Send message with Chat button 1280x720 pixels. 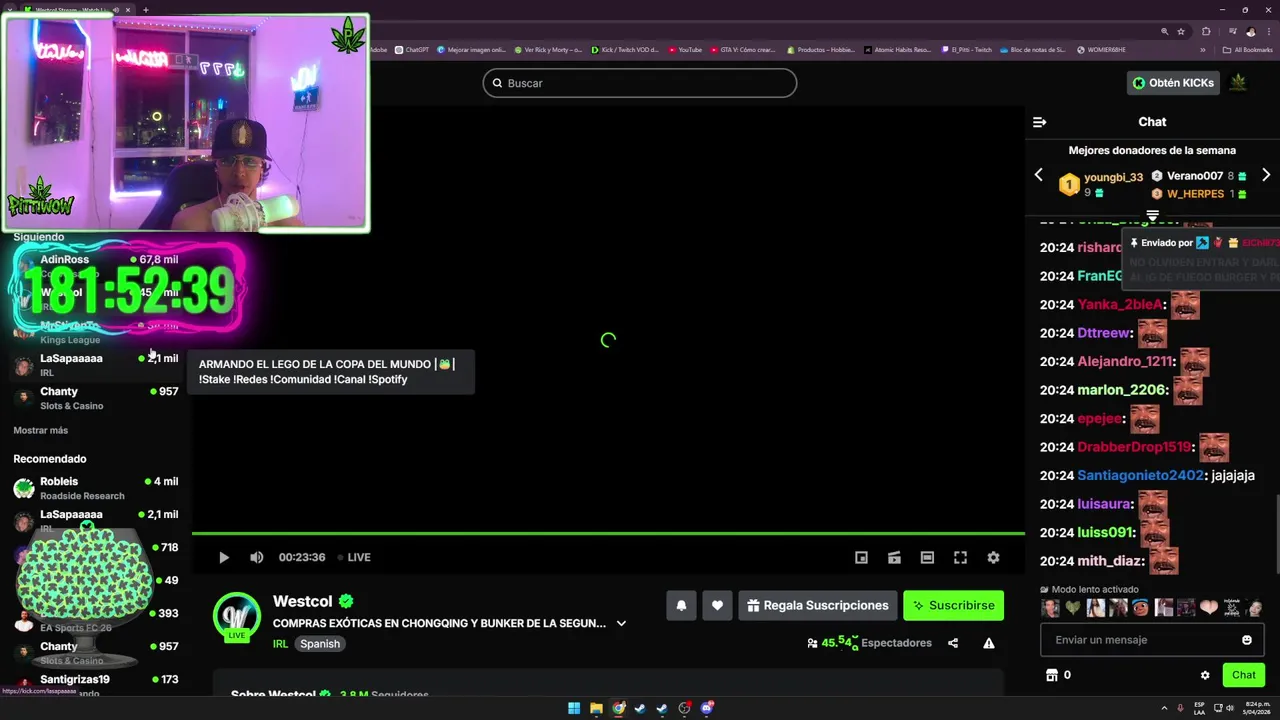[x=1243, y=675]
